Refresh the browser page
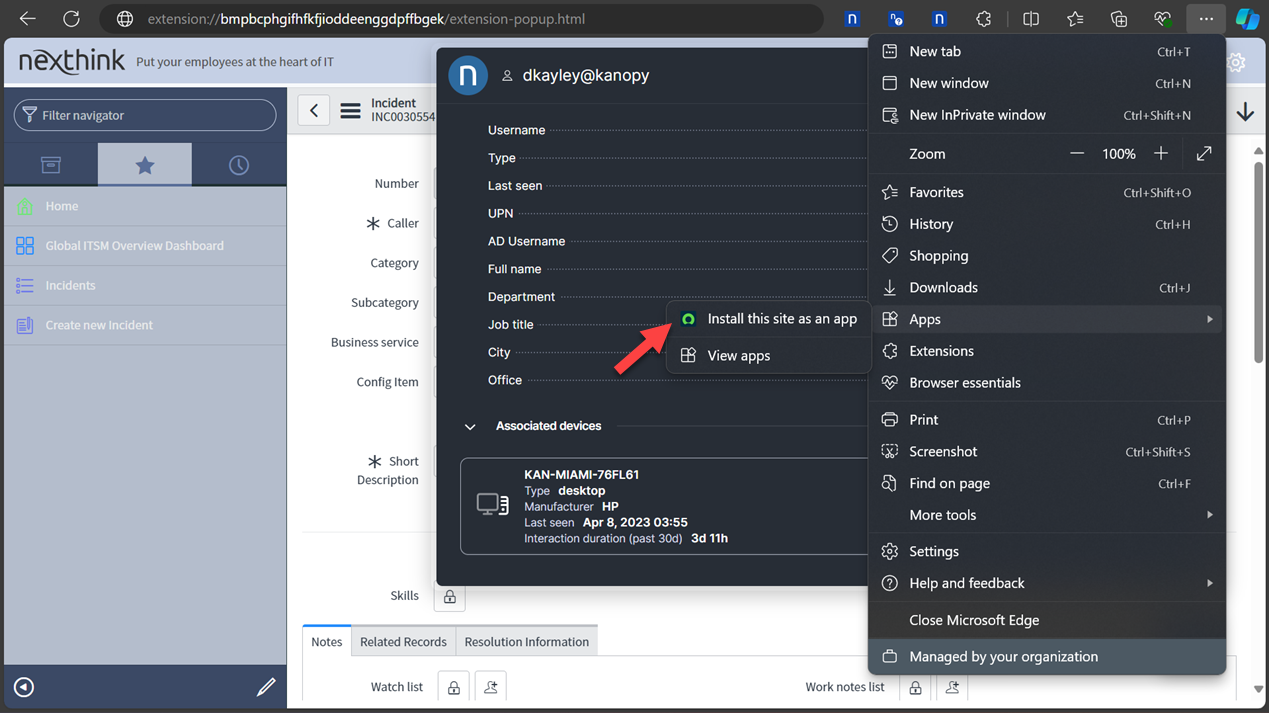 coord(71,19)
